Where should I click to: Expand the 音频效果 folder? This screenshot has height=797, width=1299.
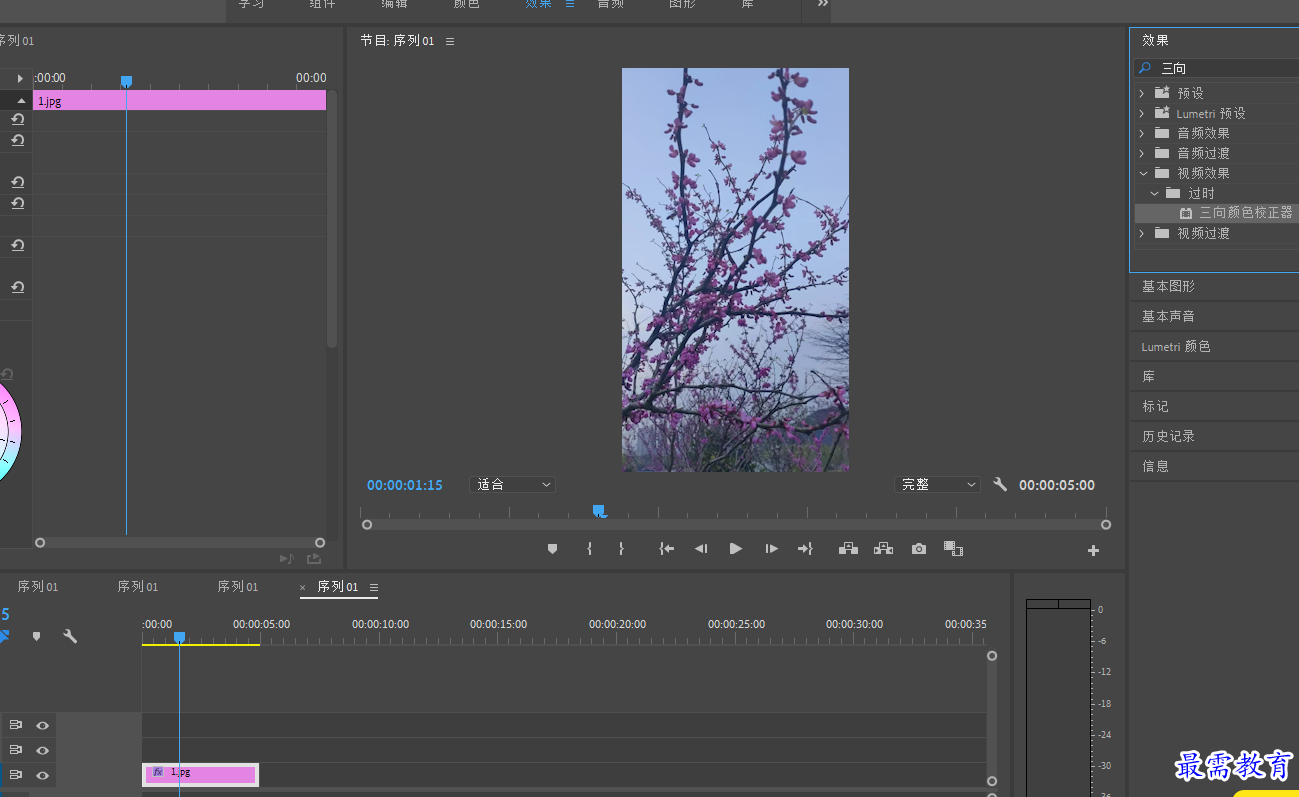tap(1142, 133)
